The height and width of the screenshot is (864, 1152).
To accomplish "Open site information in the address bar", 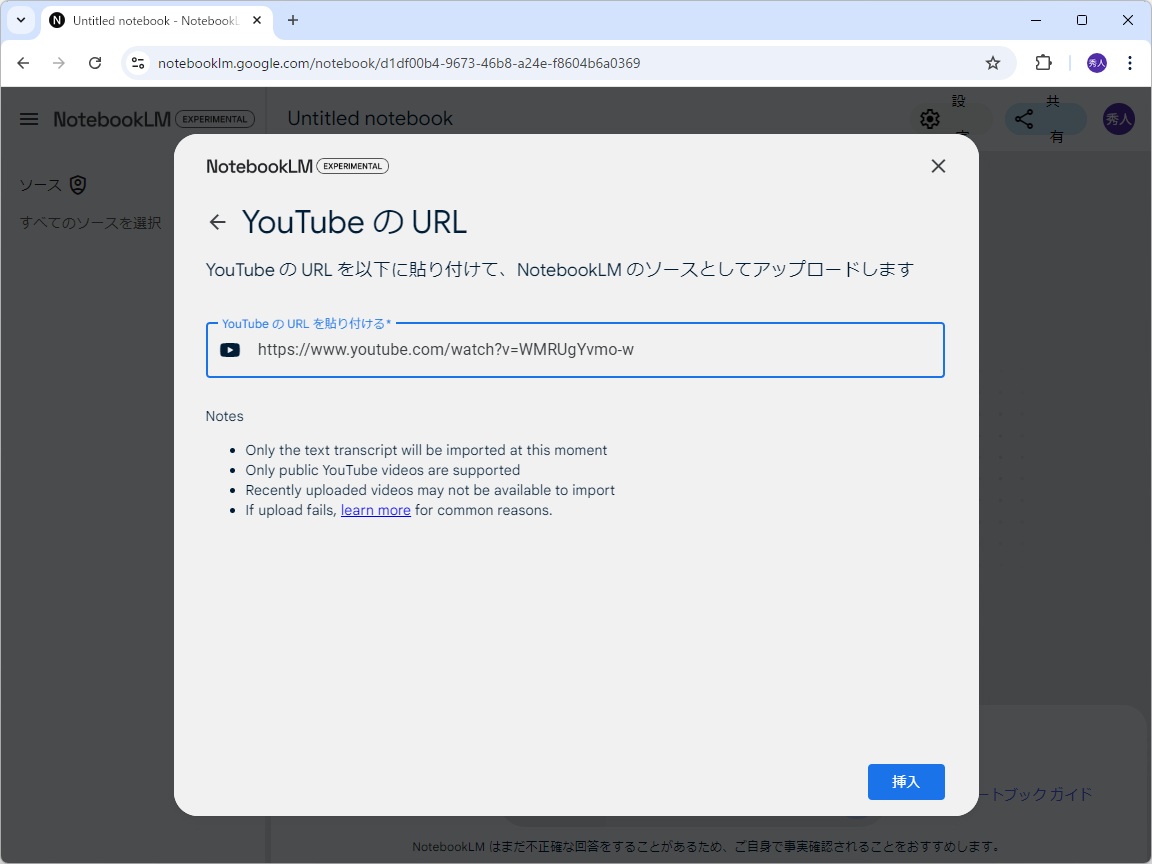I will (x=136, y=62).
